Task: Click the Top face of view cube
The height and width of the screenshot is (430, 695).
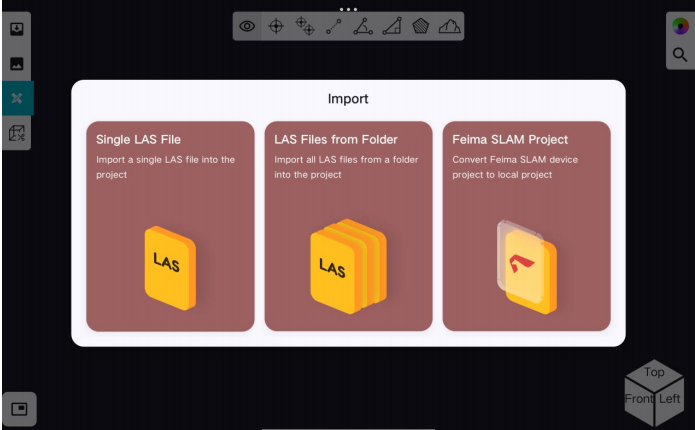Action: coord(654,372)
